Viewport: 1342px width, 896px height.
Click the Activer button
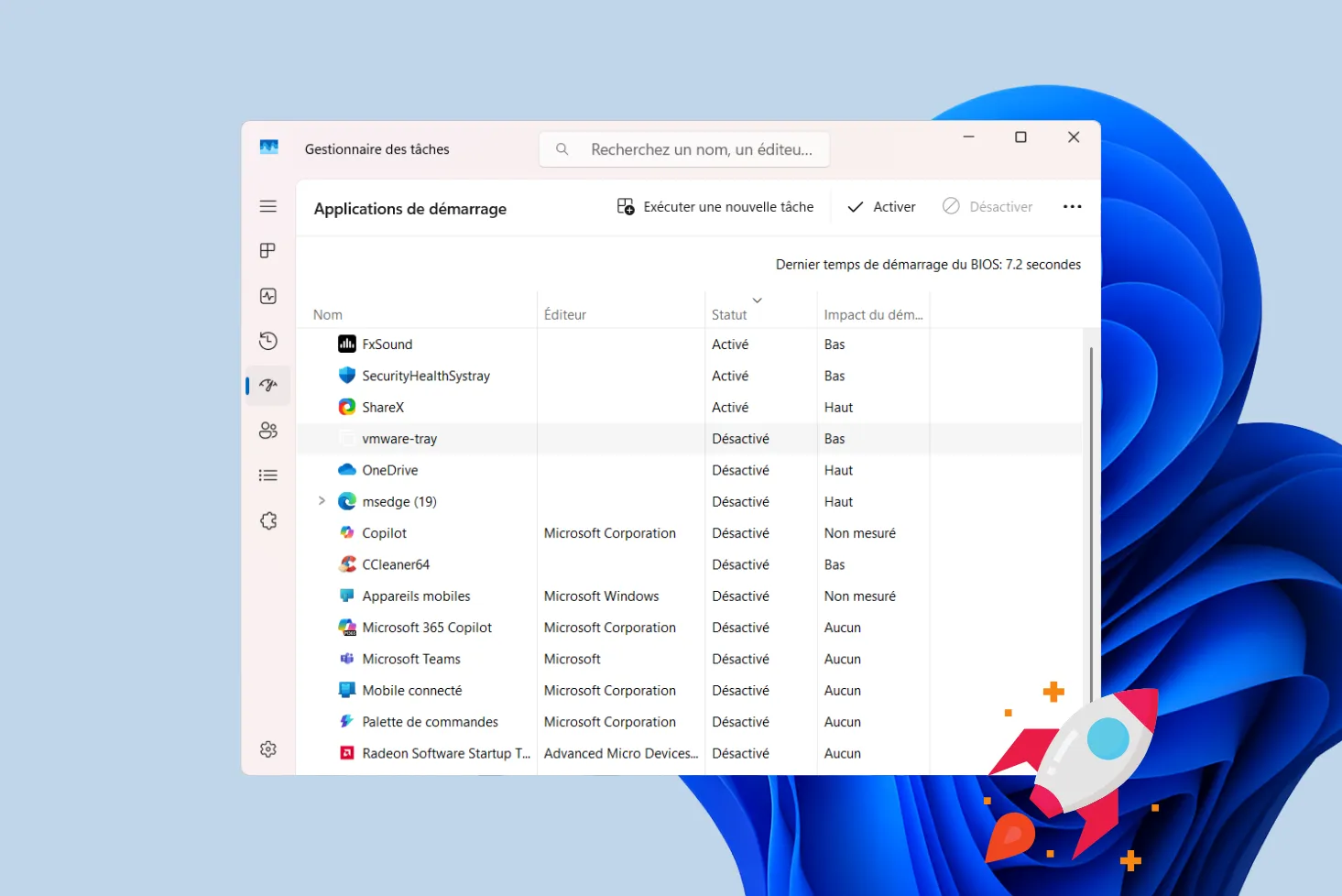[x=881, y=207]
